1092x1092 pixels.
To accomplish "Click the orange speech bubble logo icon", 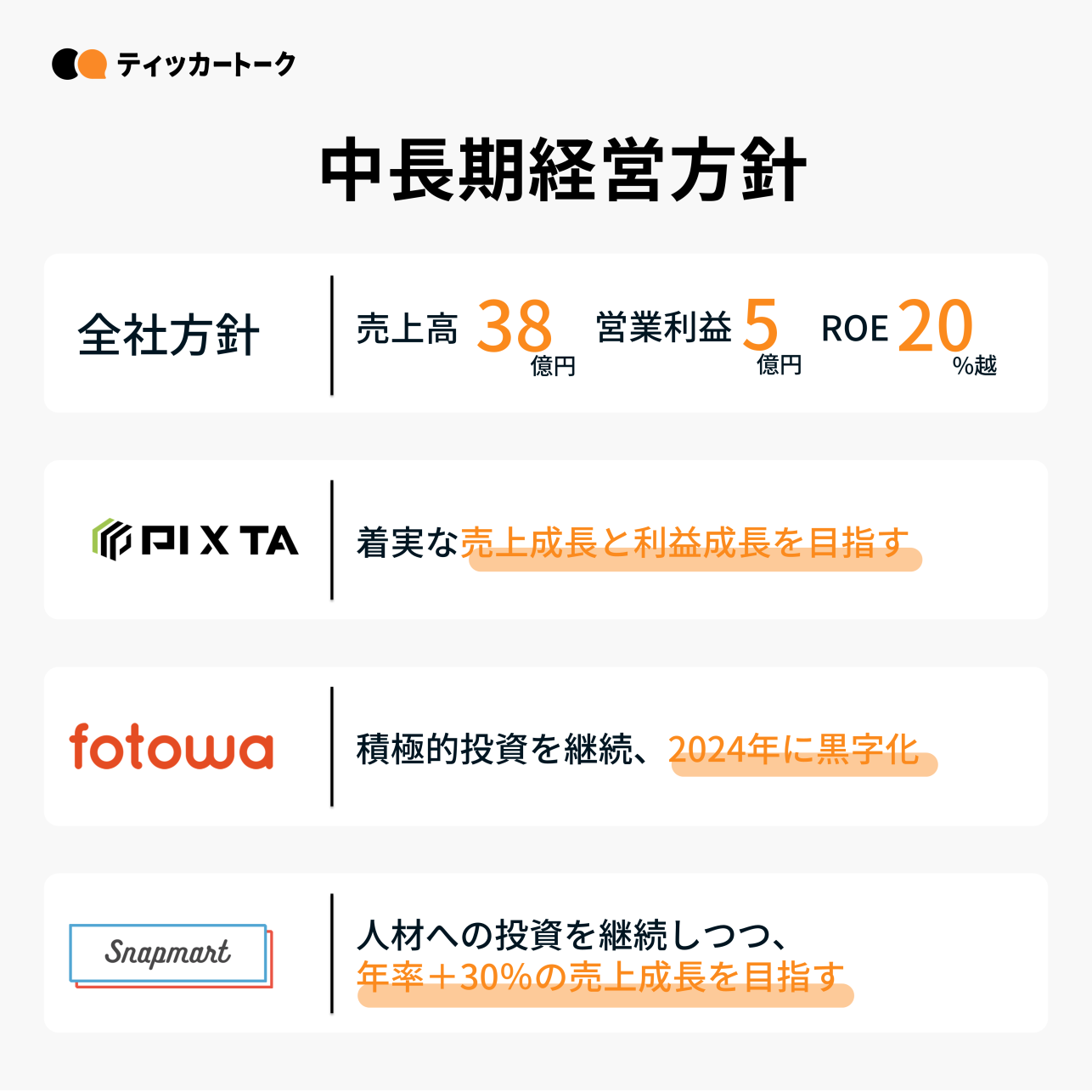I will [93, 65].
